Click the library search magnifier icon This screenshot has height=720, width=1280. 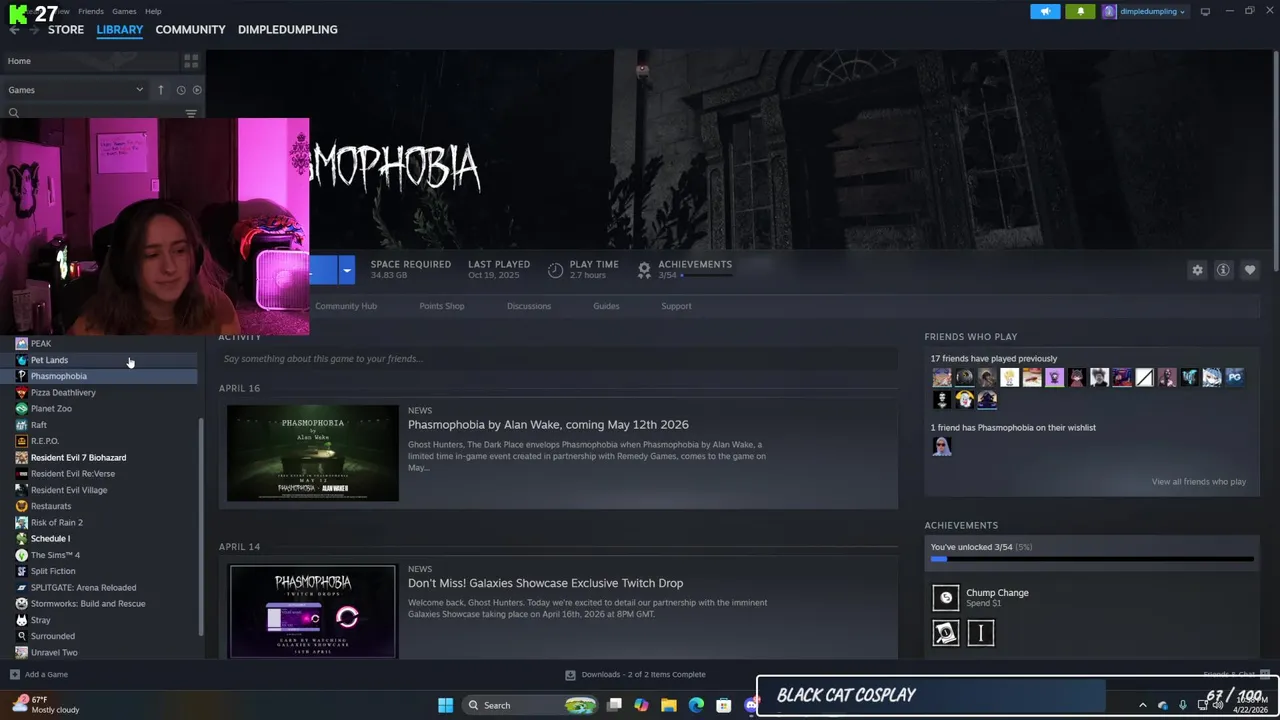click(14, 113)
